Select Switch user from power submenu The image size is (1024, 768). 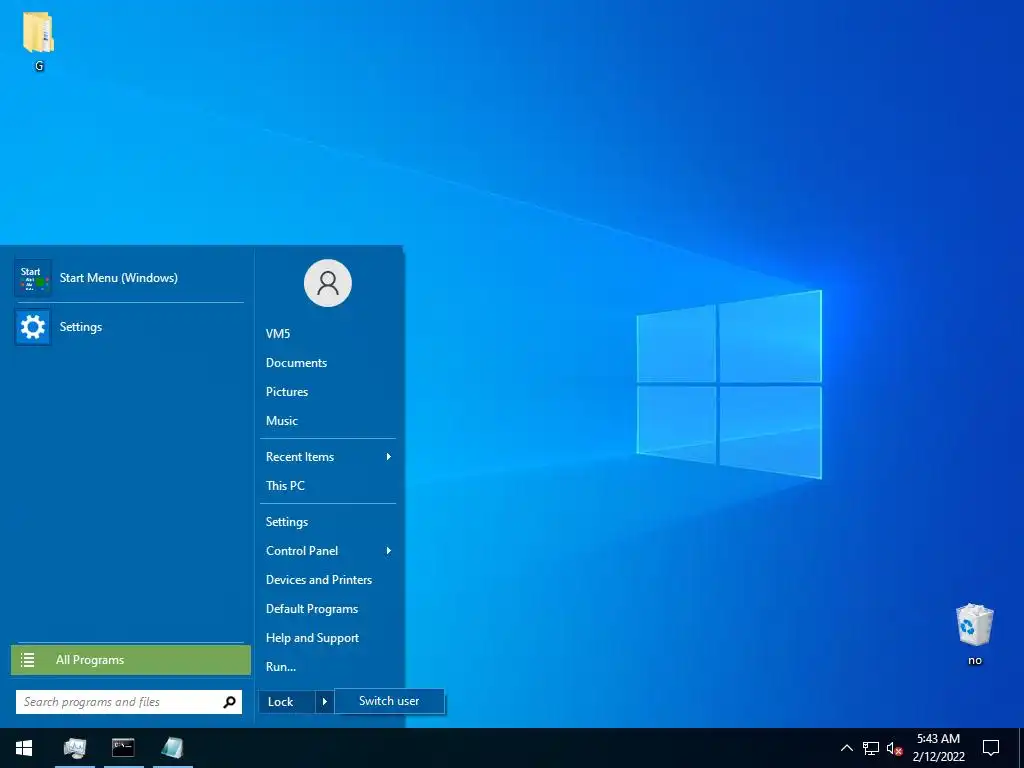pos(389,701)
